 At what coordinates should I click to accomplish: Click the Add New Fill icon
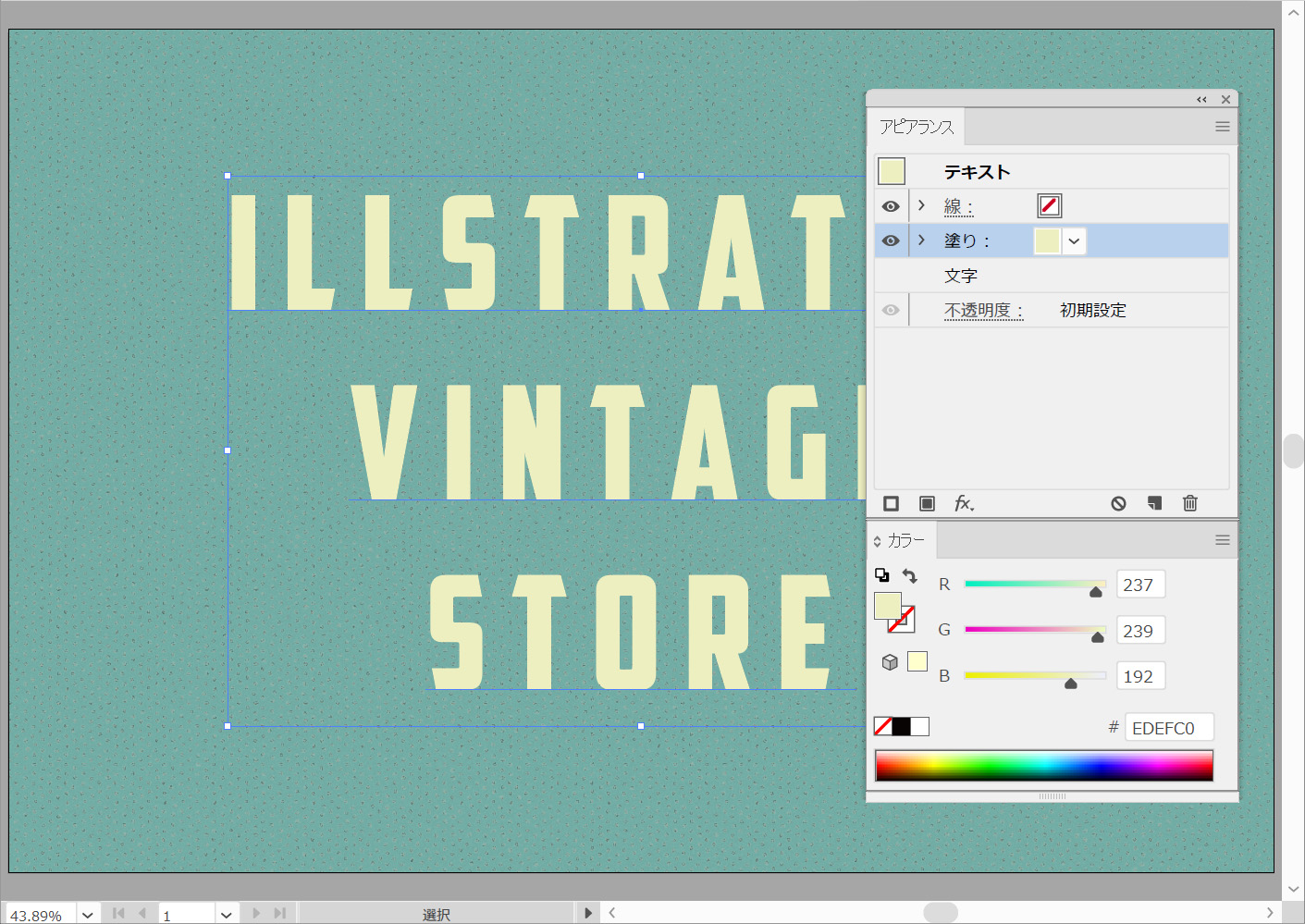pos(927,503)
